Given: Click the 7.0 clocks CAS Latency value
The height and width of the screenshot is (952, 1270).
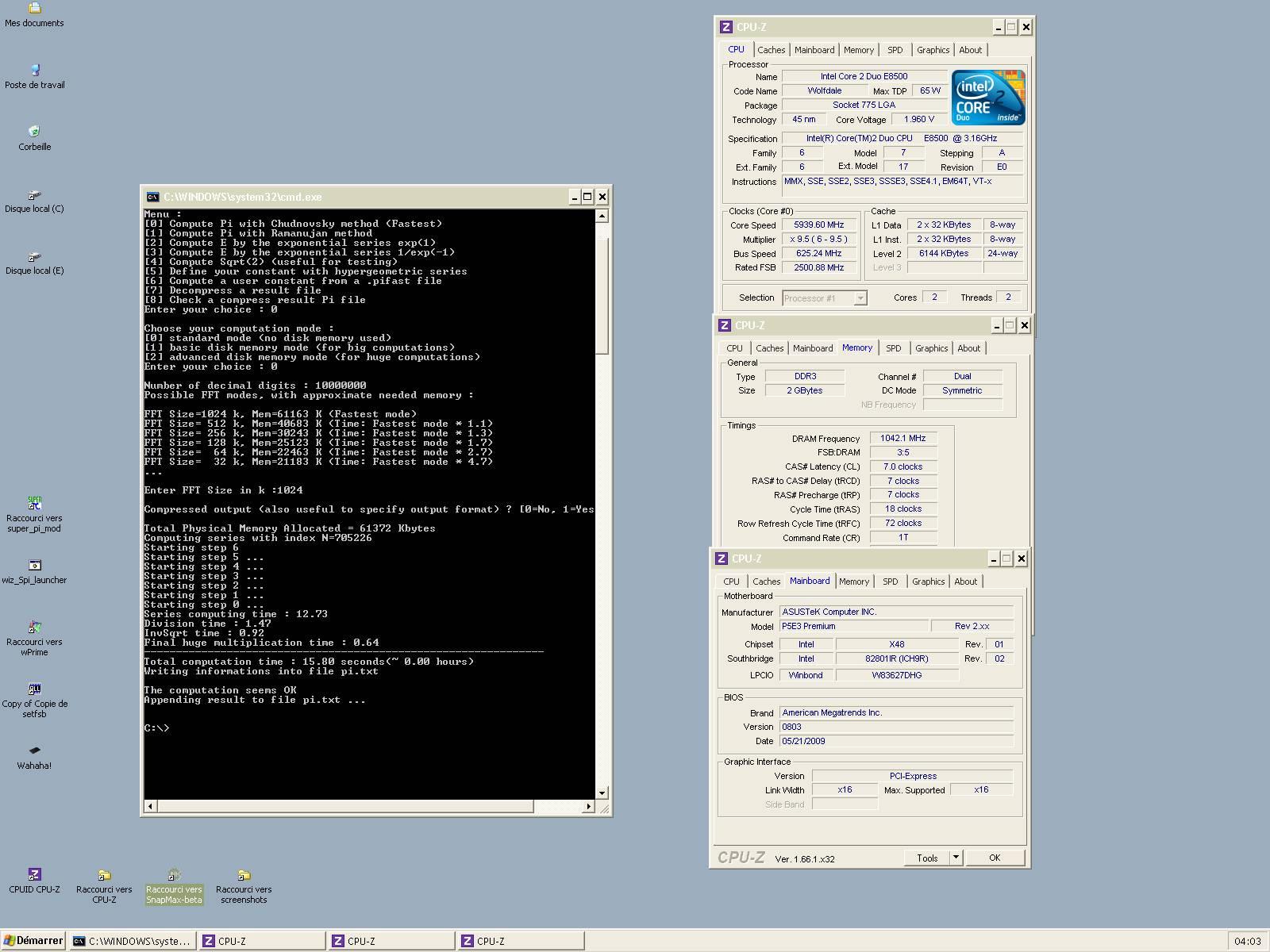Looking at the screenshot, I should tap(903, 466).
